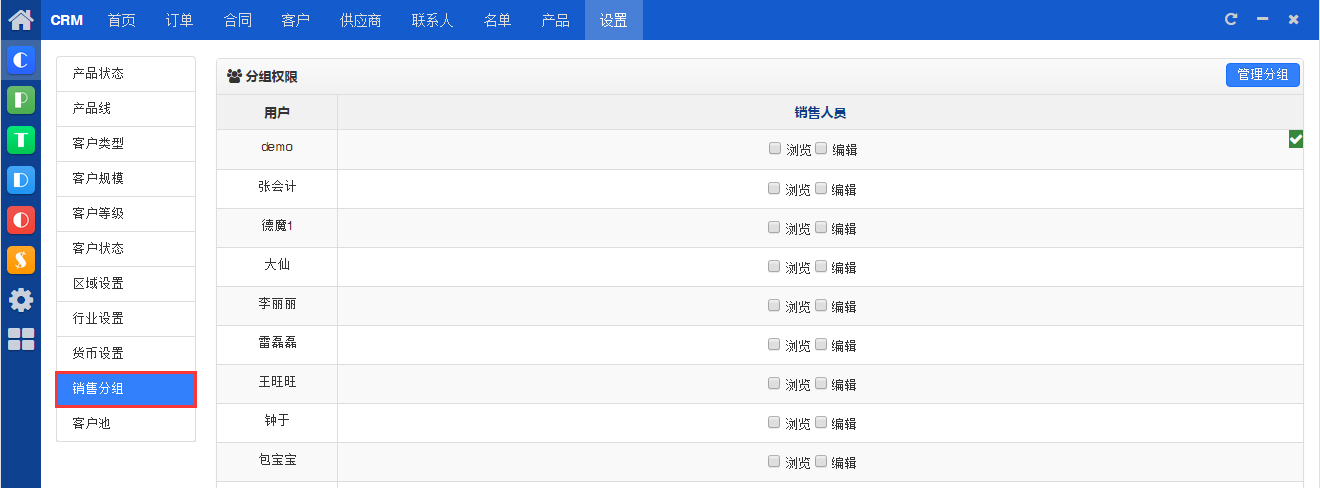Viewport: 1320px width, 488px height.
Task: Launch the green T app icon
Action: point(21,140)
